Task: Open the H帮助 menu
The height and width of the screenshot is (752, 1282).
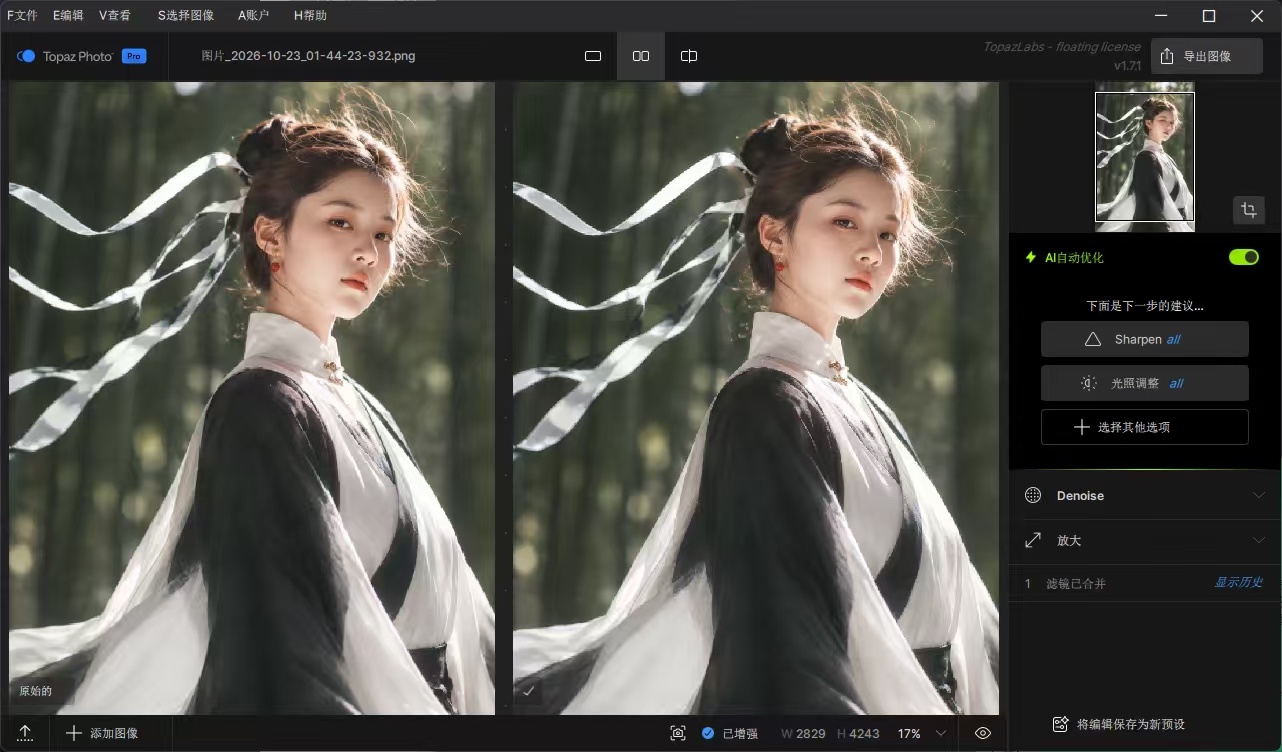Action: click(310, 16)
